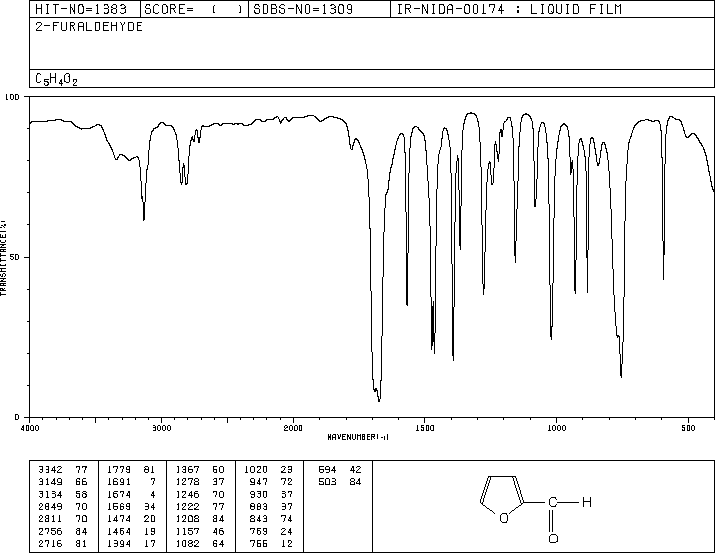
Task: Select peak table entry 1394
Action: [x=119, y=544]
